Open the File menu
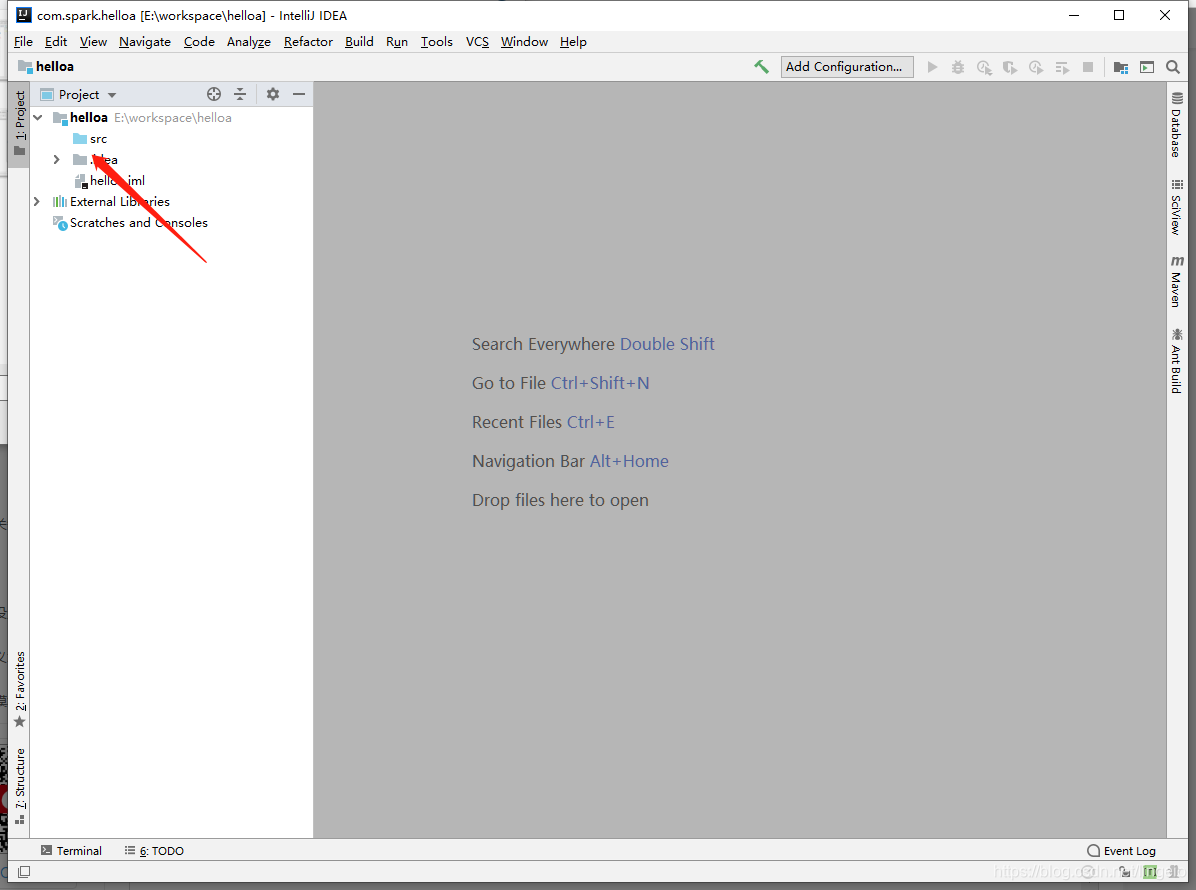The image size is (1196, 890). click(x=23, y=42)
